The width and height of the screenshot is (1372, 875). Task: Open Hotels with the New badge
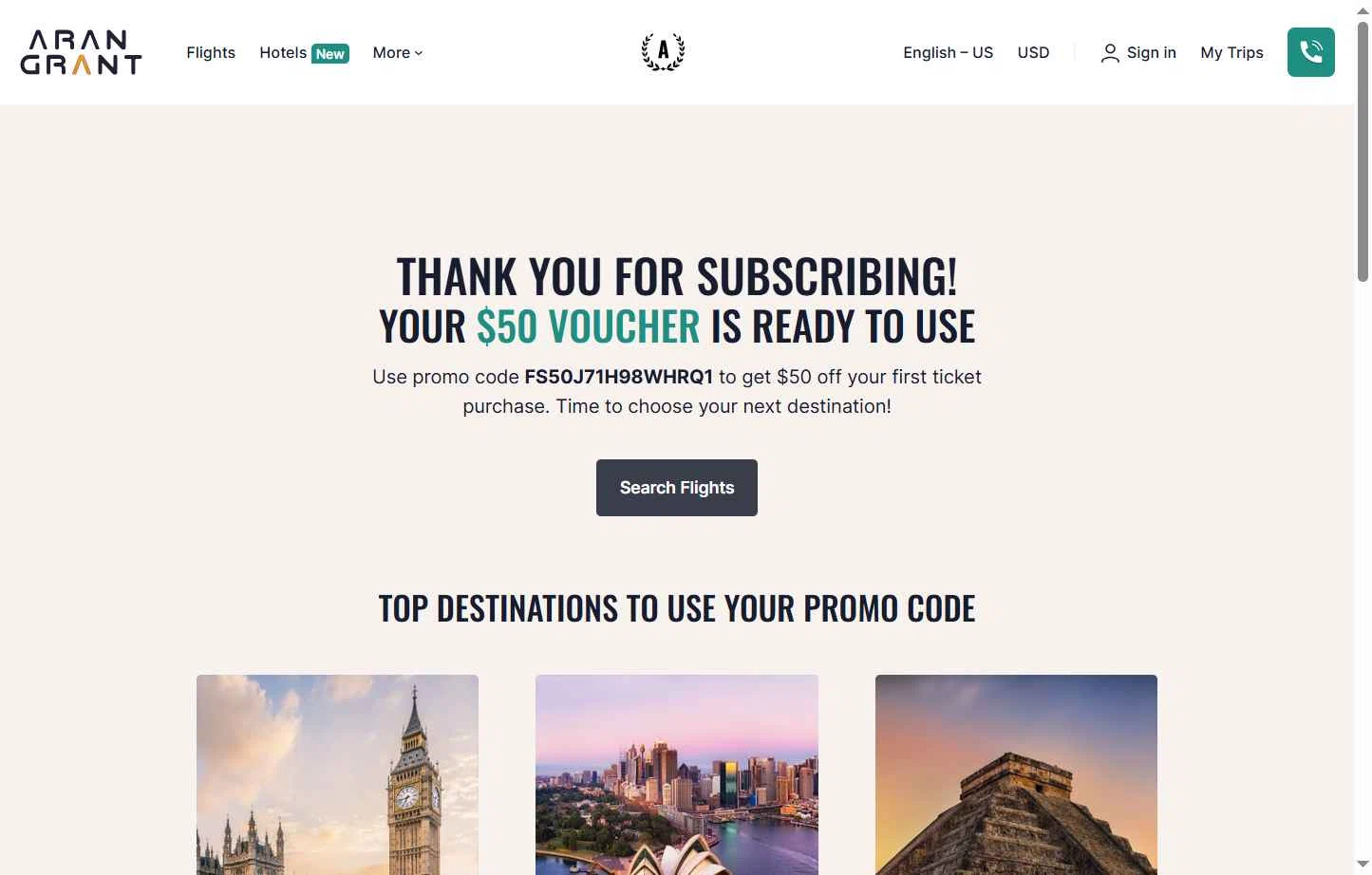pos(304,53)
